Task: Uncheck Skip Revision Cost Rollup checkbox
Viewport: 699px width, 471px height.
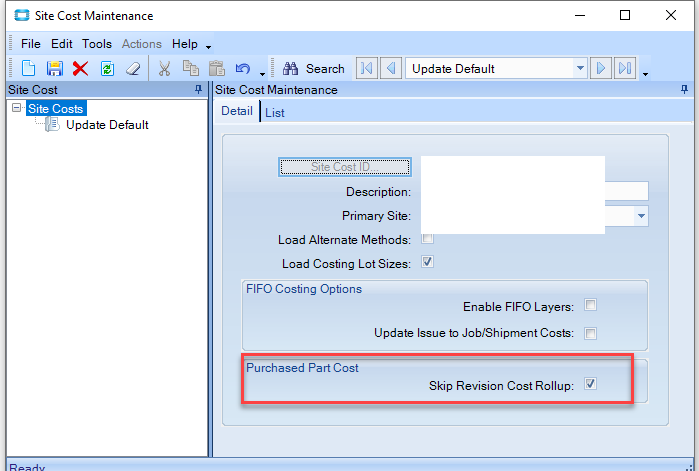Action: click(x=590, y=384)
